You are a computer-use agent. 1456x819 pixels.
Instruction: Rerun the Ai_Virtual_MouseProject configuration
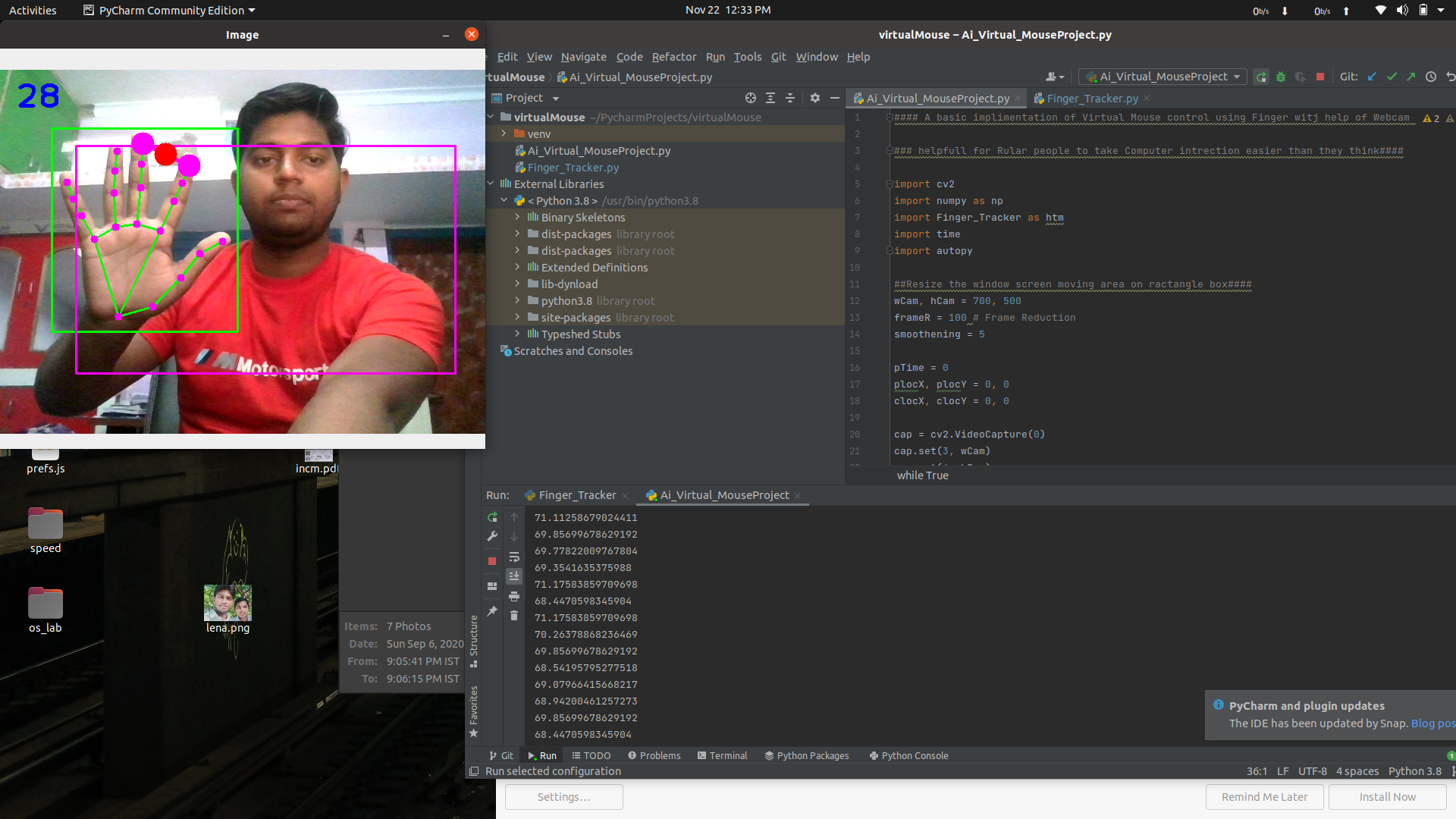[492, 518]
